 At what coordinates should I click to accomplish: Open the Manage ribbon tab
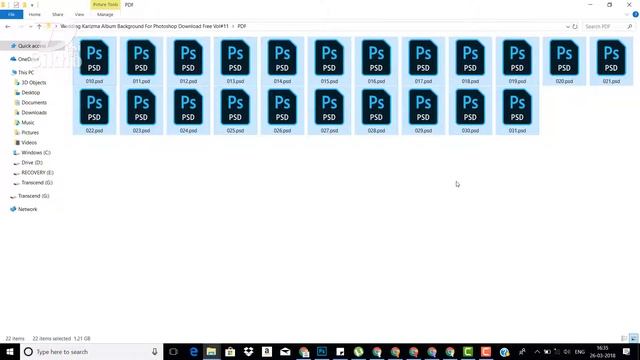point(105,14)
